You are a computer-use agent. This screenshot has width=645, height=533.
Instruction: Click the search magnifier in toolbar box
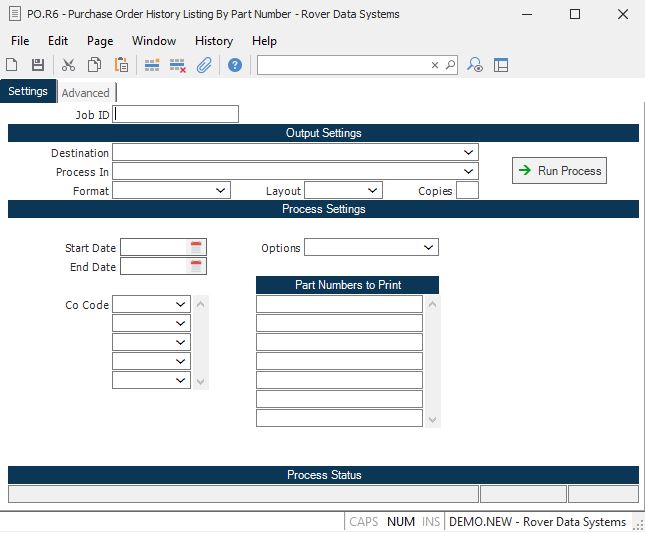(x=450, y=65)
